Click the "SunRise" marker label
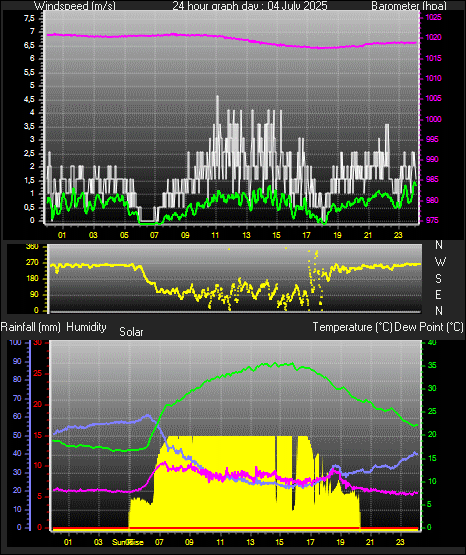The height and width of the screenshot is (555, 466). 128,542
